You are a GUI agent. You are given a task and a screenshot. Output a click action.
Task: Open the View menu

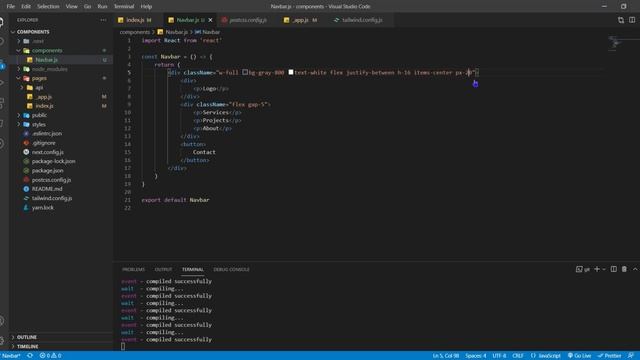pos(71,7)
